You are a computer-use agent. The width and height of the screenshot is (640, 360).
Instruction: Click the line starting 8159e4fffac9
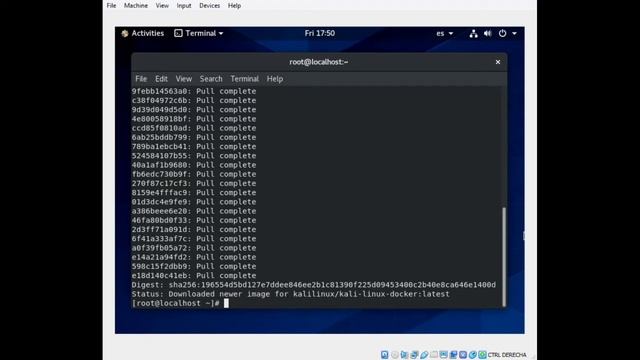click(x=194, y=193)
